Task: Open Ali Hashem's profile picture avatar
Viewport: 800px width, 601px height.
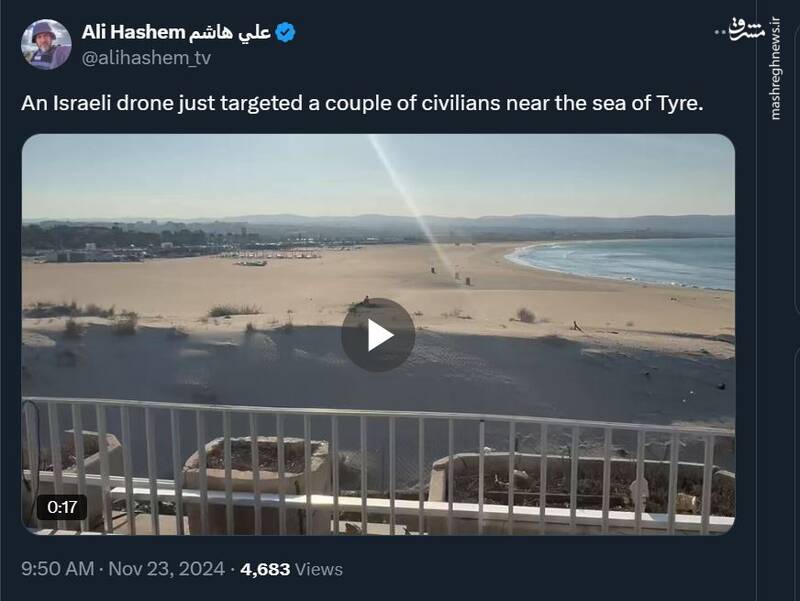Action: [46, 44]
